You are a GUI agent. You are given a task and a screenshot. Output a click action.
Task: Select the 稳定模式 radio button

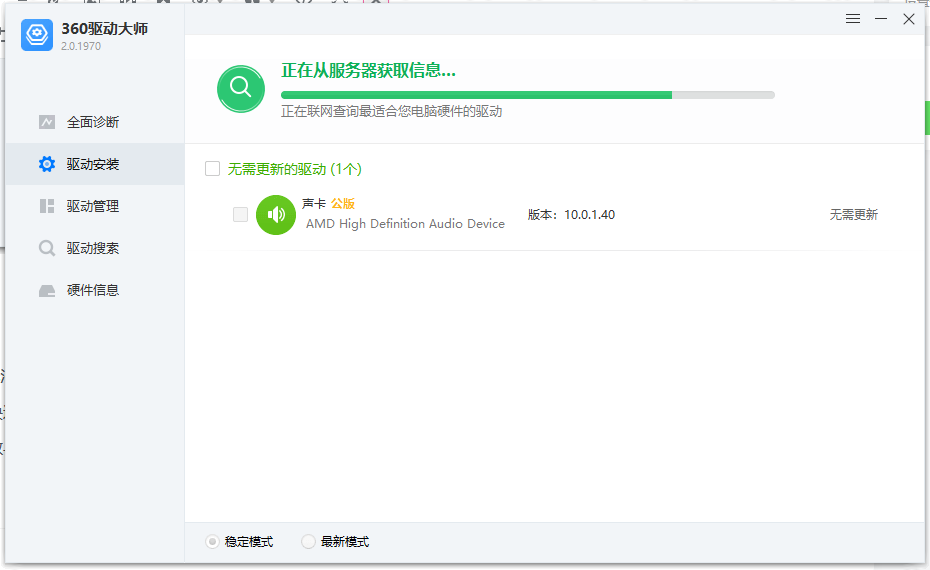pos(212,542)
